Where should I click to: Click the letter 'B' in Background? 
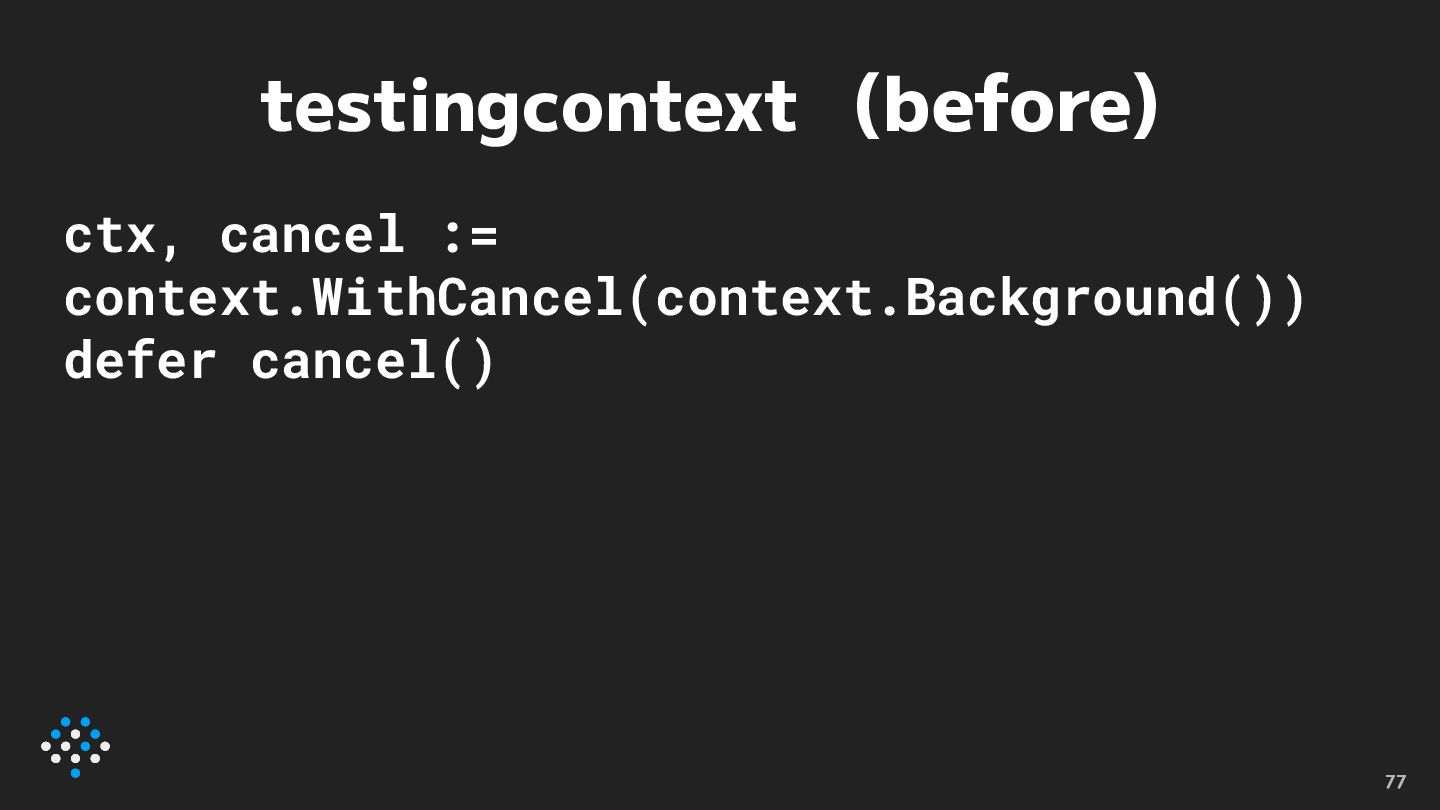(x=919, y=299)
